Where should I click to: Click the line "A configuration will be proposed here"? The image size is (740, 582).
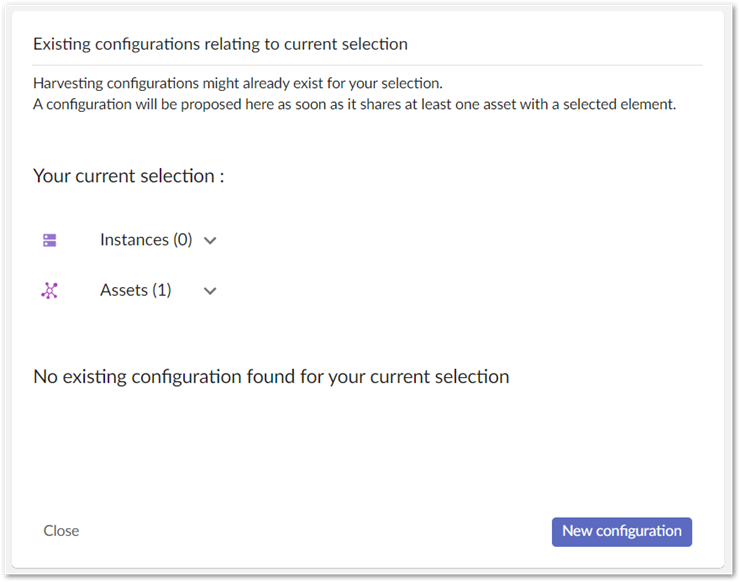354,103
